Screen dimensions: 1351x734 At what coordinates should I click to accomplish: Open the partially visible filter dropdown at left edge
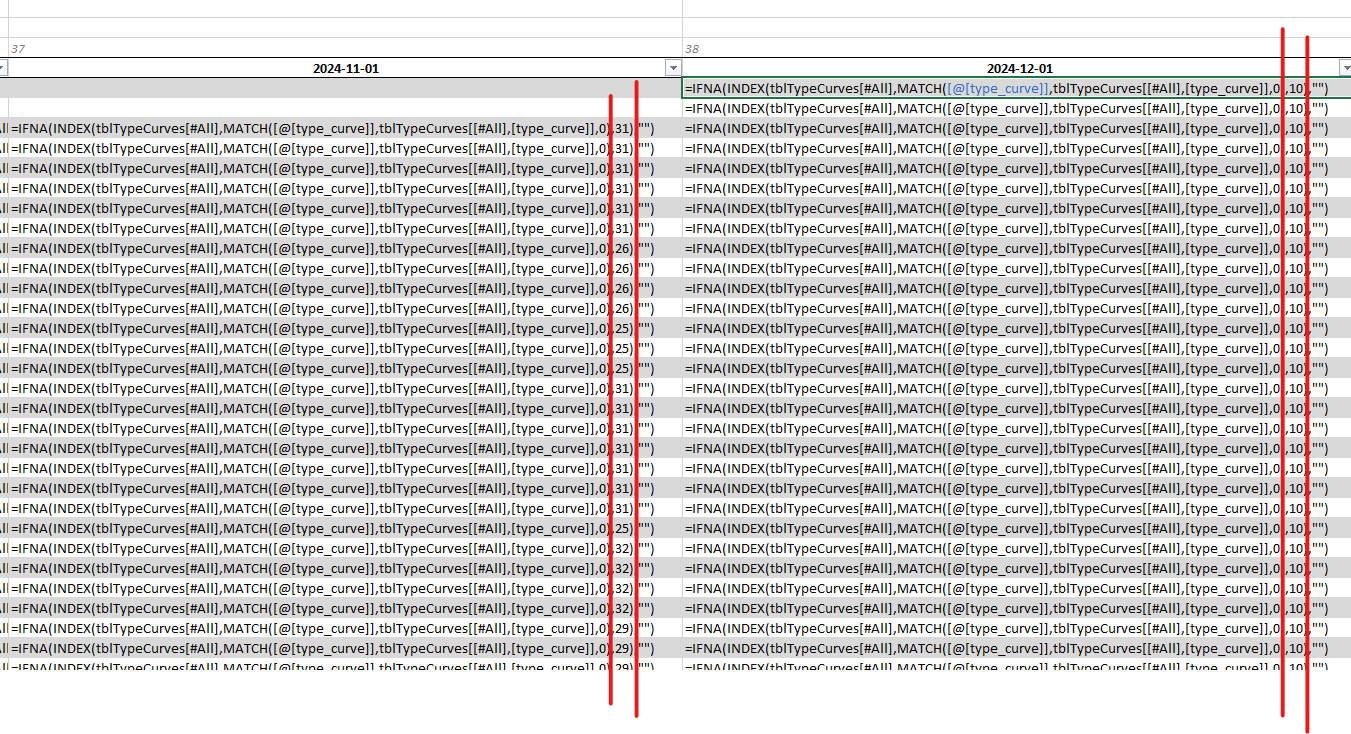[x=4, y=68]
